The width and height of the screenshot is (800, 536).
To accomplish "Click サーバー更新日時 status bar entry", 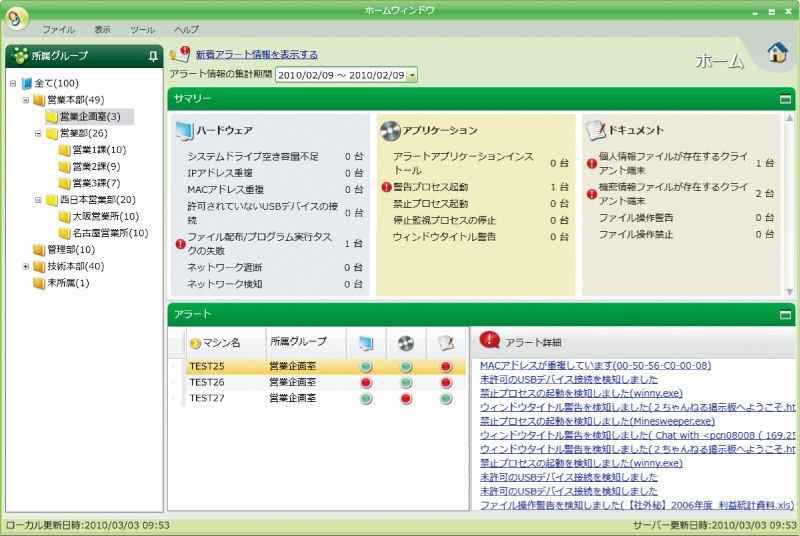I will (714, 525).
